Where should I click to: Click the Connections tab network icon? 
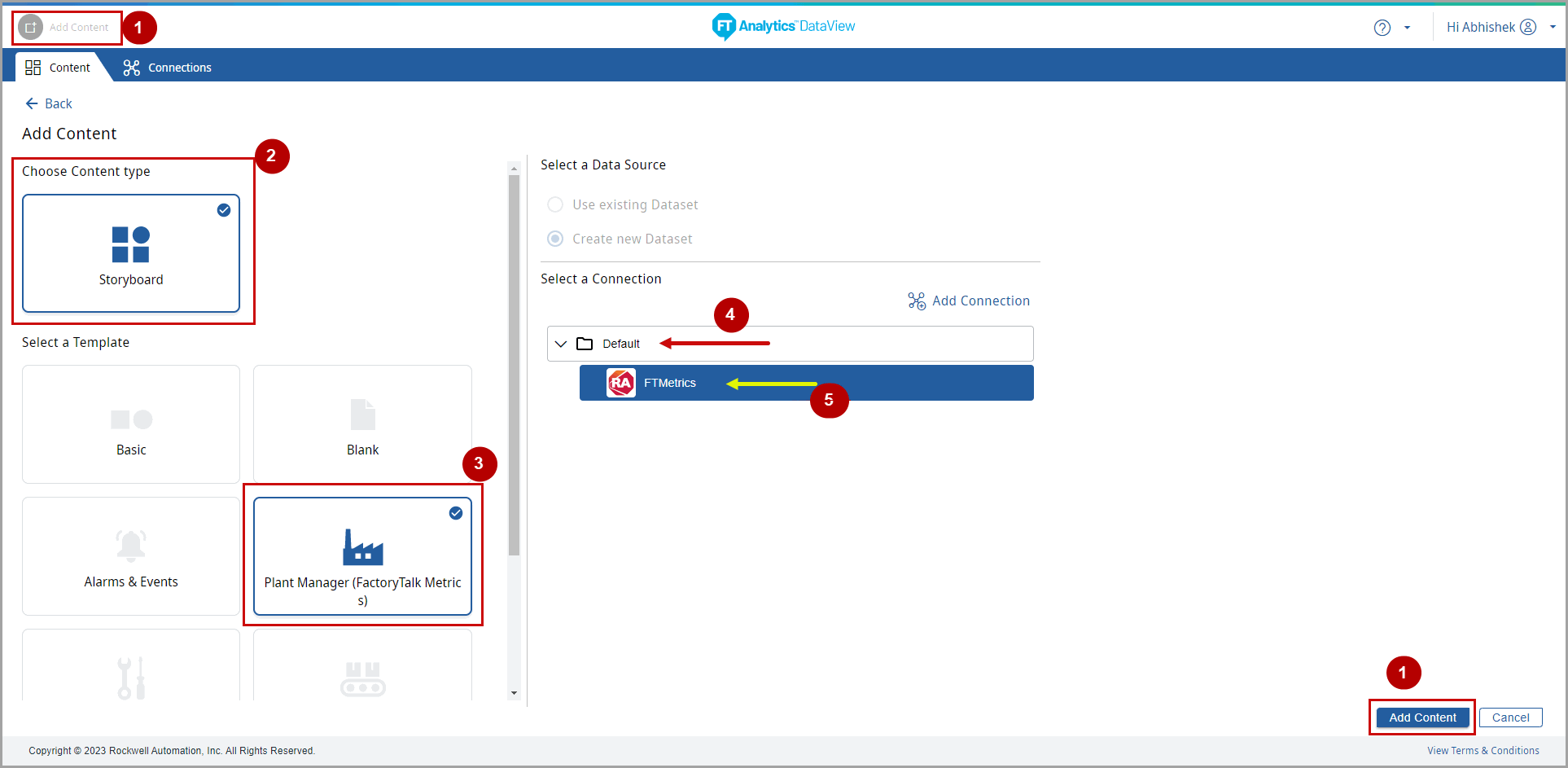tap(131, 68)
